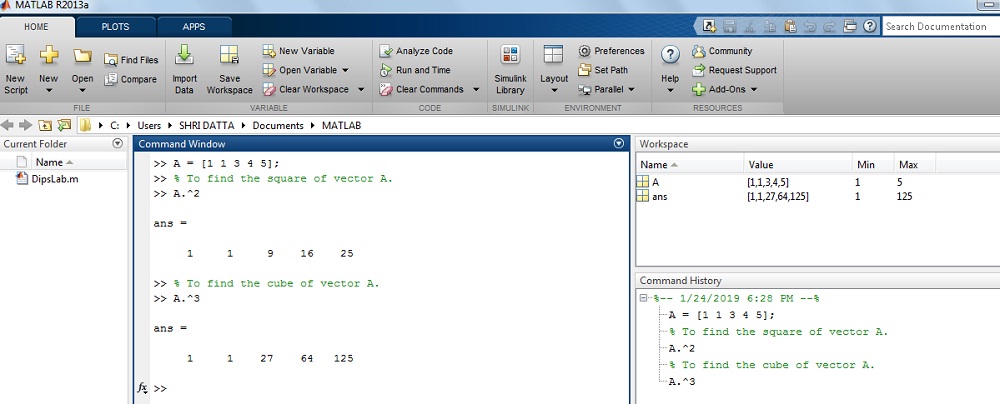Expand the Add-Ons dropdown

point(754,89)
